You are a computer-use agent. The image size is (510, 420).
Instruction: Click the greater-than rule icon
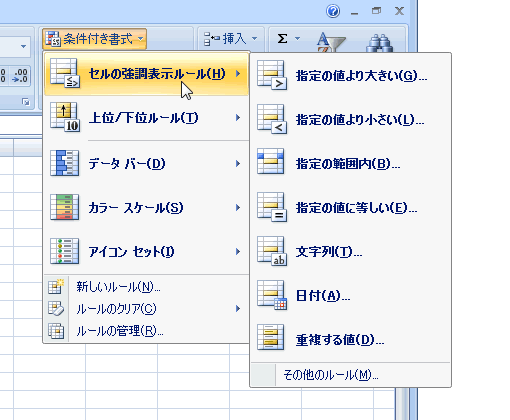[x=272, y=75]
